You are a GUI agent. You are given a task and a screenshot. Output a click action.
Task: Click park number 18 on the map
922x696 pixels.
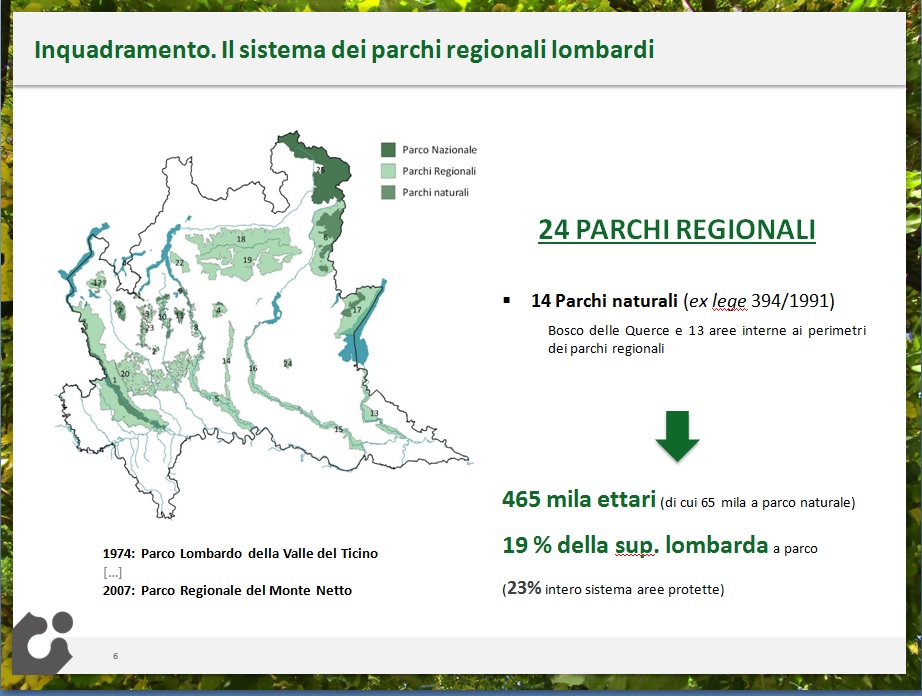point(241,240)
